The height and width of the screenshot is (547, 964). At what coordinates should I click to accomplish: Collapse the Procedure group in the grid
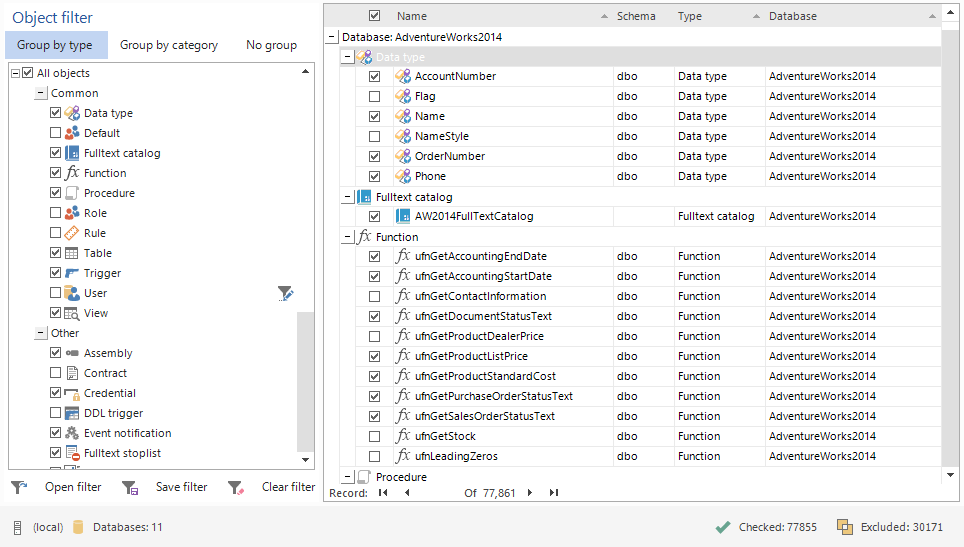coord(347,477)
